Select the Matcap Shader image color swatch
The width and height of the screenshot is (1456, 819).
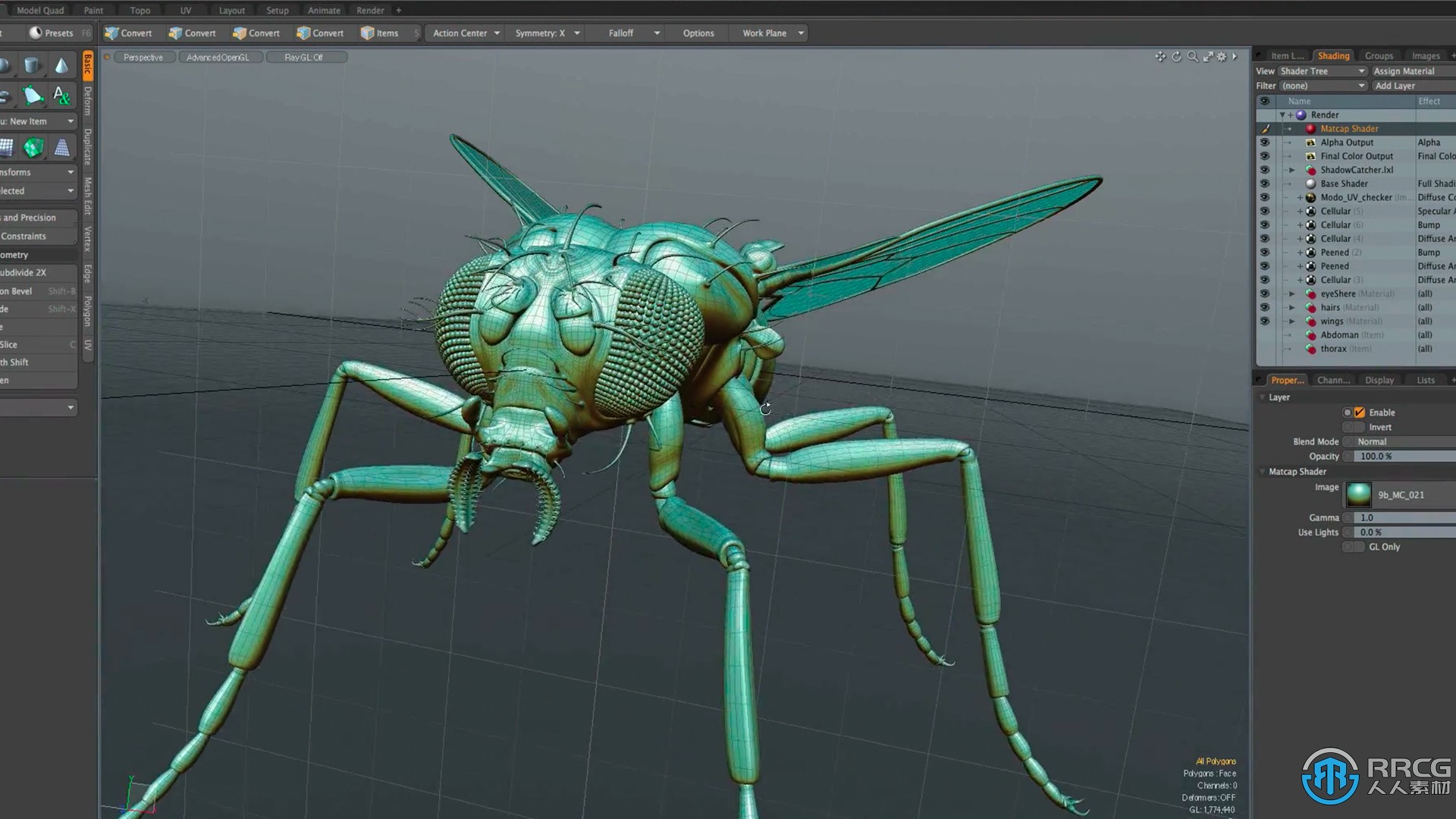click(1358, 494)
